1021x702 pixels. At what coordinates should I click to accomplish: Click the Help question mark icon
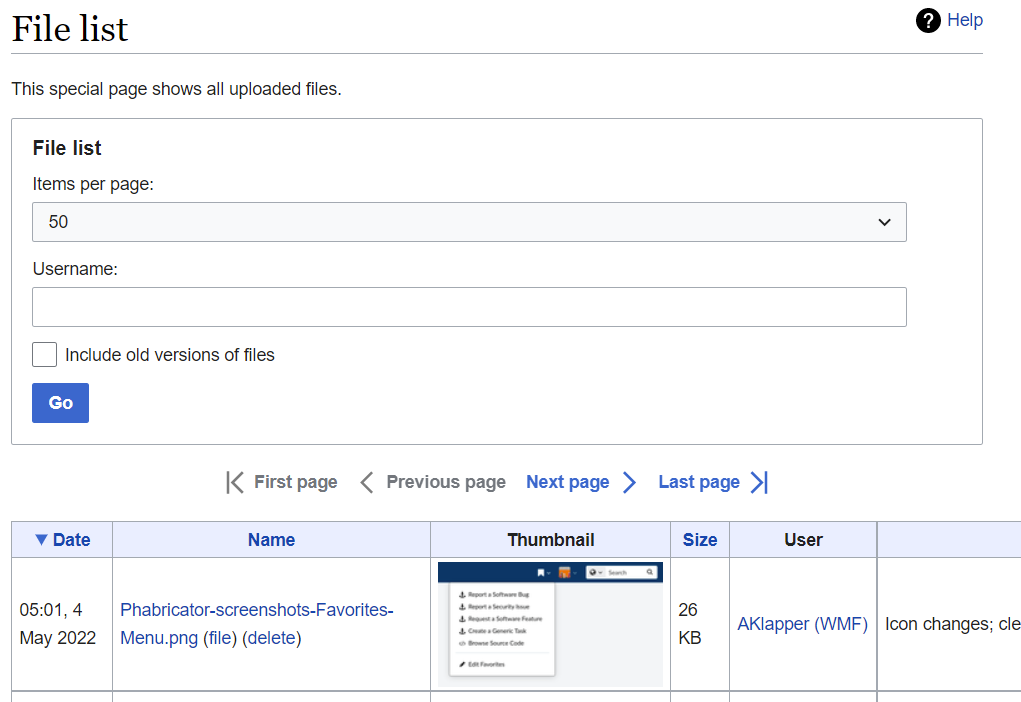tap(928, 20)
